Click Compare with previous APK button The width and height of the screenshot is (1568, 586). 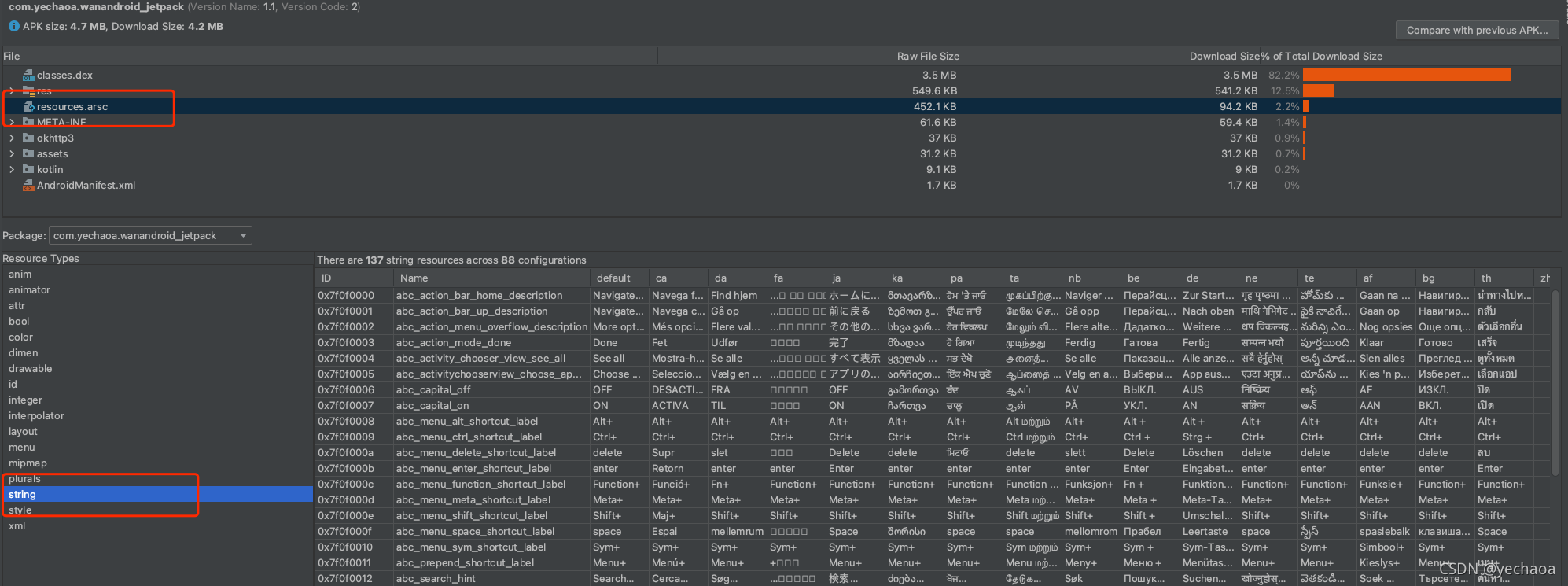[1477, 30]
